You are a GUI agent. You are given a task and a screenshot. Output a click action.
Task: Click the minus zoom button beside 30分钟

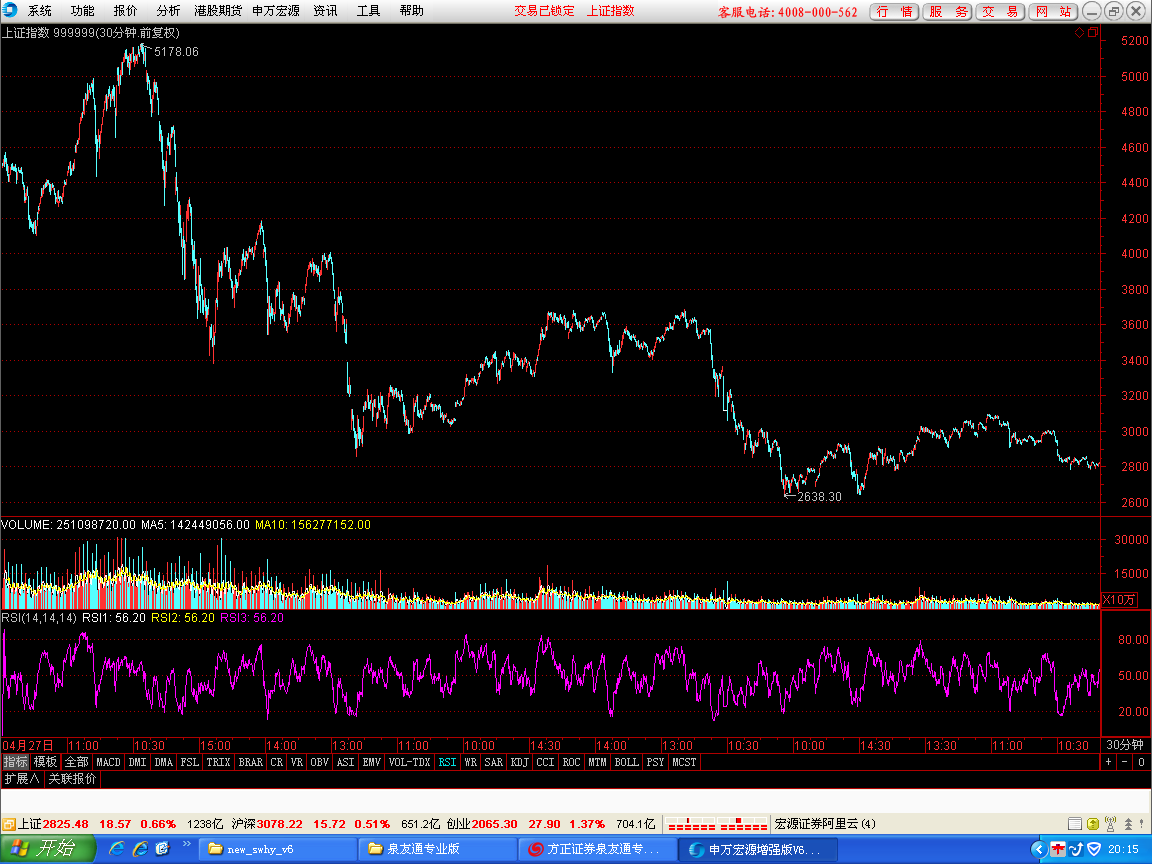tap(1124, 762)
